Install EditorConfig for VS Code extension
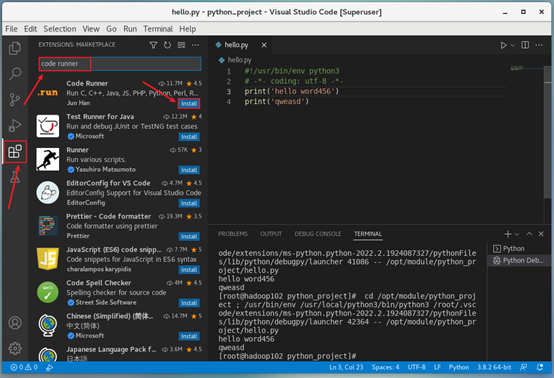 (189, 203)
